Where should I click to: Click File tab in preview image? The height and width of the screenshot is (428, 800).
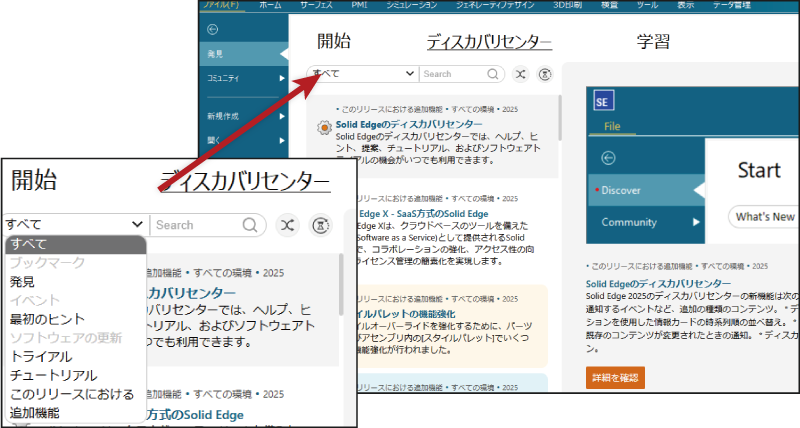point(612,126)
